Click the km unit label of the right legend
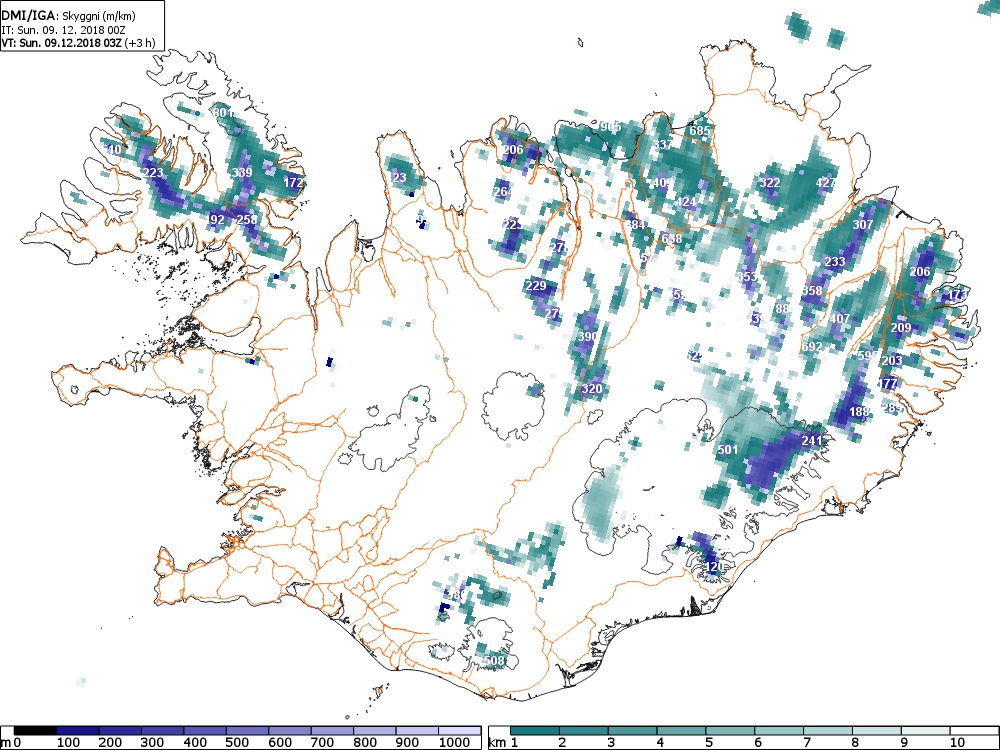The height and width of the screenshot is (750, 1000). click(x=497, y=742)
